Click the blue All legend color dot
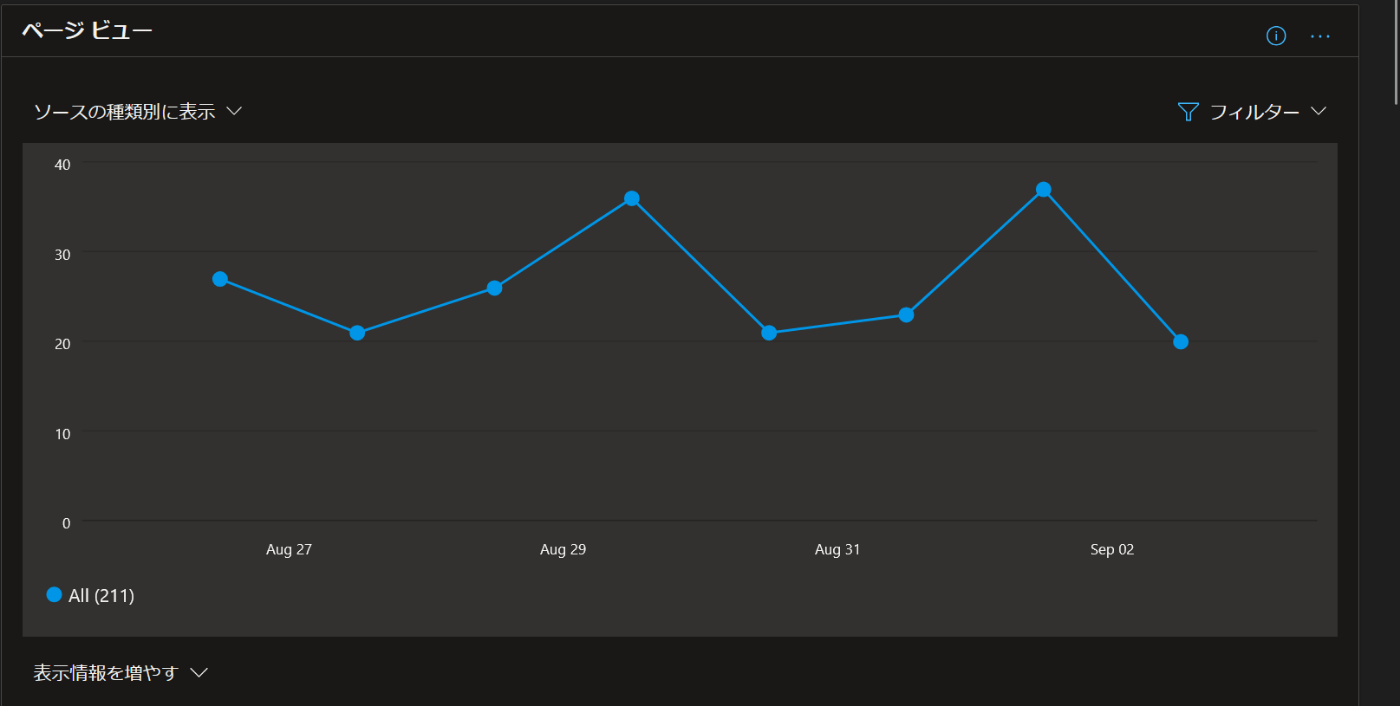This screenshot has height=706, width=1400. point(54,595)
